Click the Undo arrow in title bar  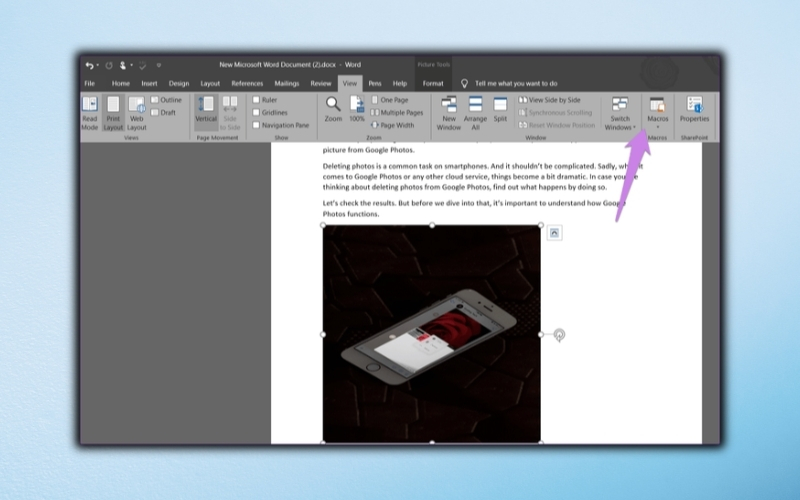89,65
